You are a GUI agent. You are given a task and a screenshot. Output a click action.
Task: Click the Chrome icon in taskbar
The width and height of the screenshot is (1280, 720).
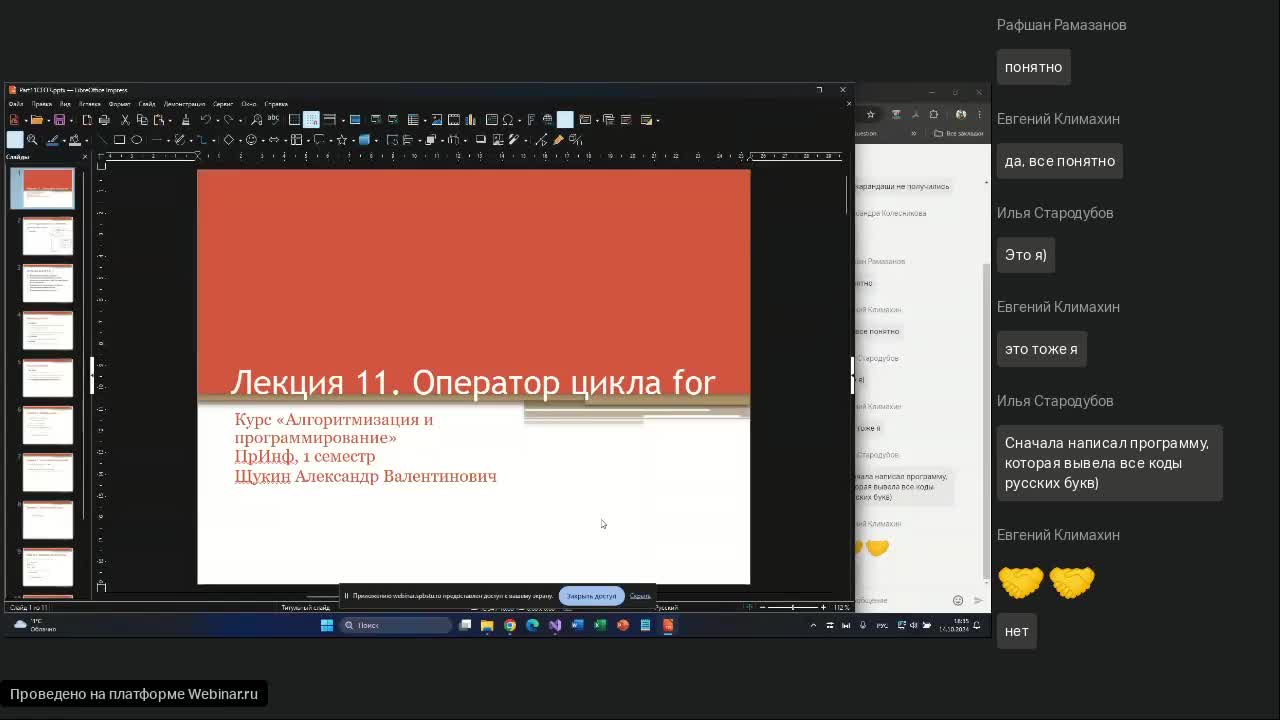click(509, 625)
